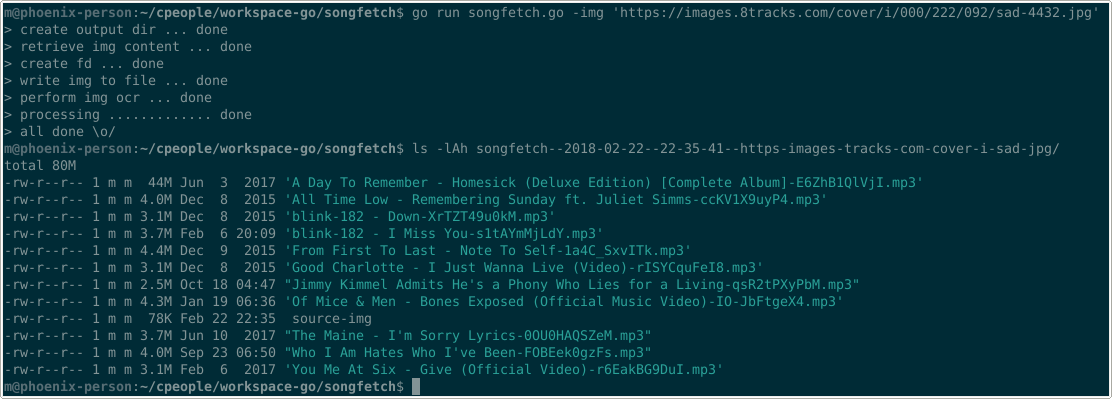This screenshot has width=1112, height=399.
Task: Click the songfetch output directory name in ls command
Action: [768, 149]
